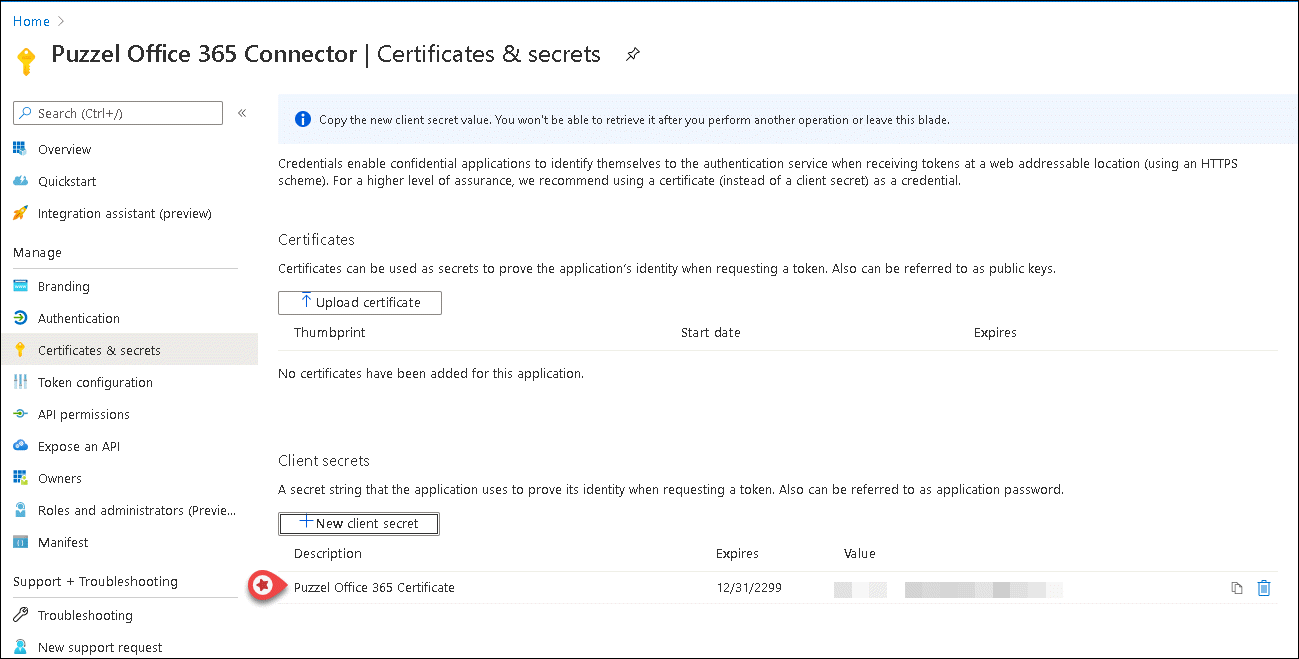The image size is (1299, 659).
Task: Copy the client secret value
Action: coord(1237,588)
